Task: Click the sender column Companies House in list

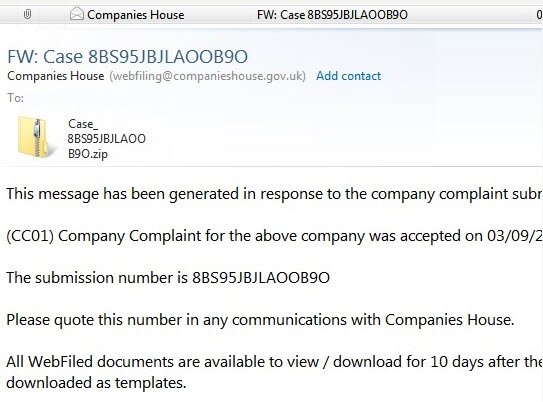Action: (x=136, y=15)
